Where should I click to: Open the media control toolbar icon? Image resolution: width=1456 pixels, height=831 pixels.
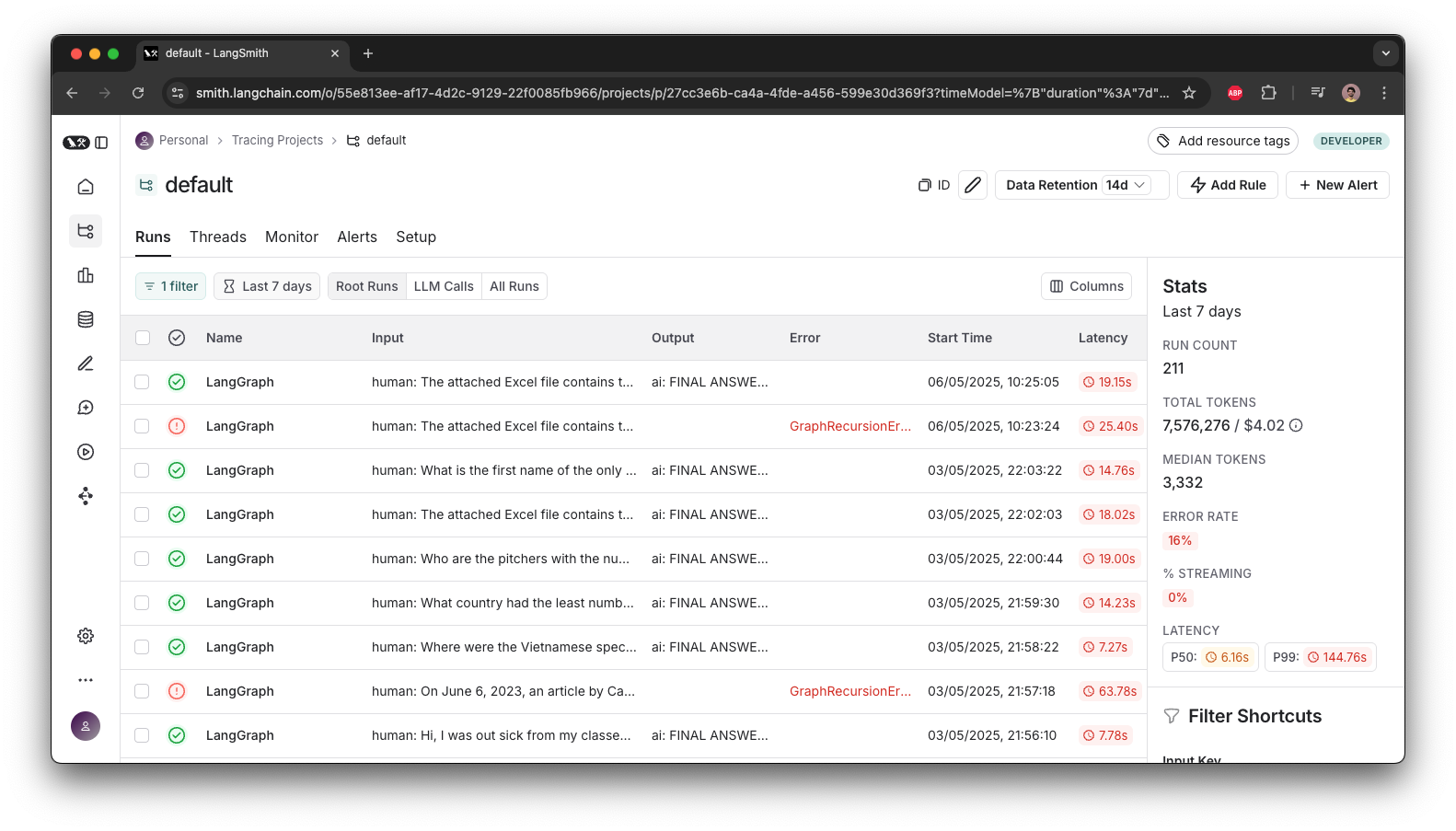click(1318, 93)
